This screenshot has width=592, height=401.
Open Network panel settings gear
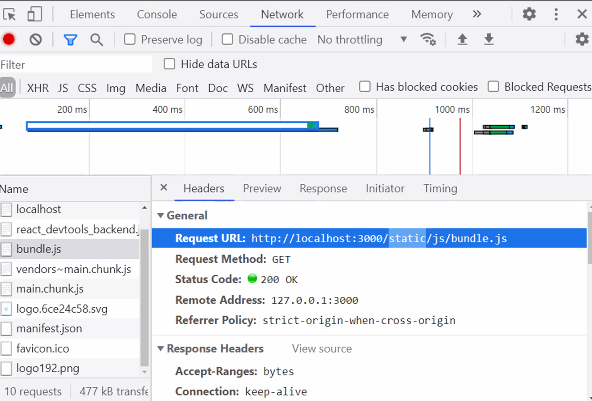point(582,39)
